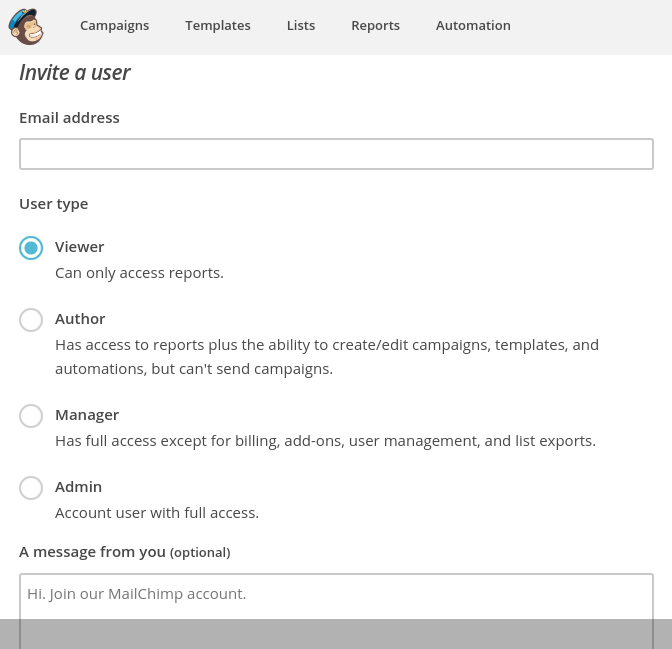Click the Email address input field
The height and width of the screenshot is (649, 672).
(336, 154)
